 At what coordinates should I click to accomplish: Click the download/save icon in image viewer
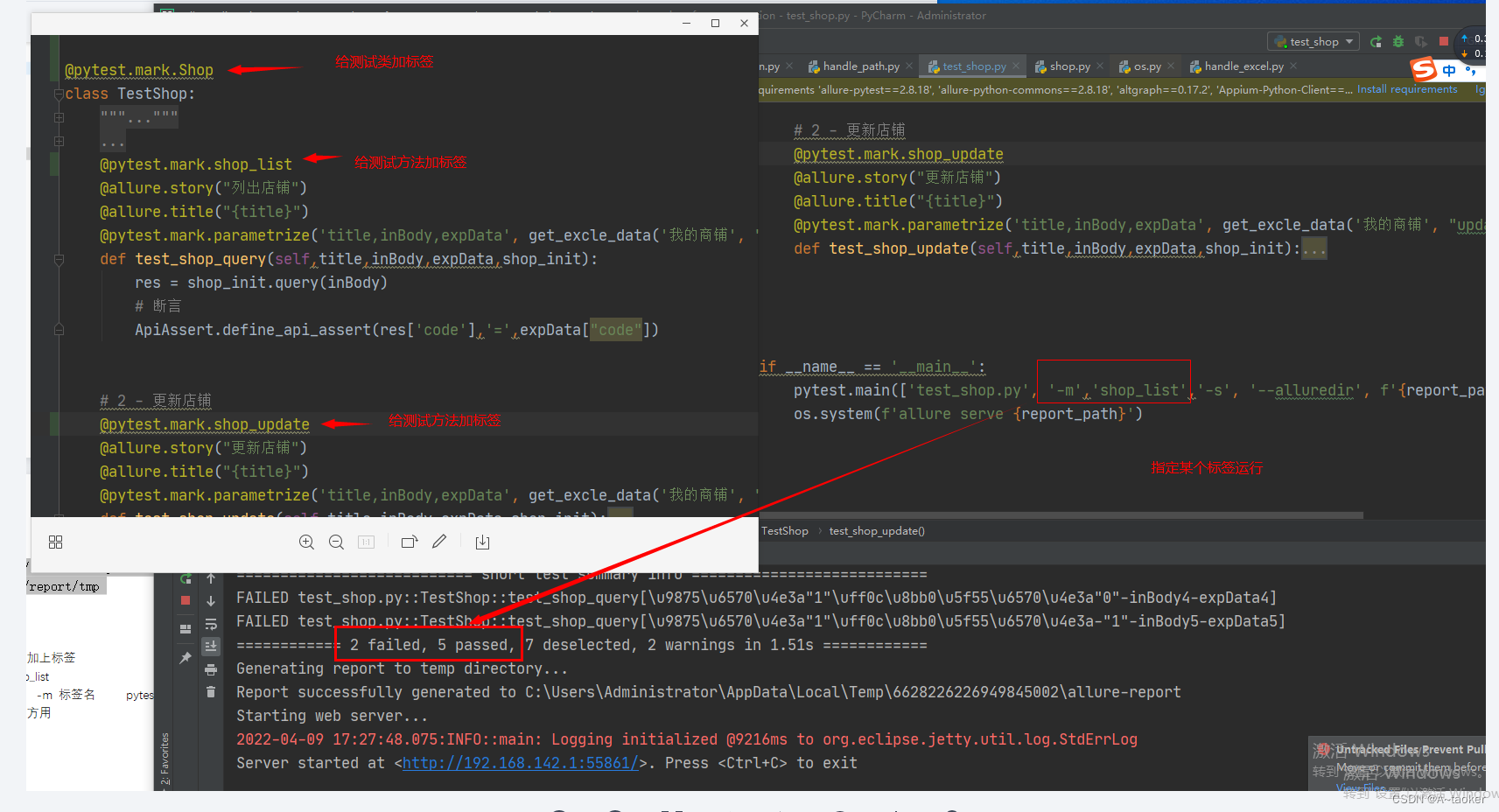click(482, 542)
